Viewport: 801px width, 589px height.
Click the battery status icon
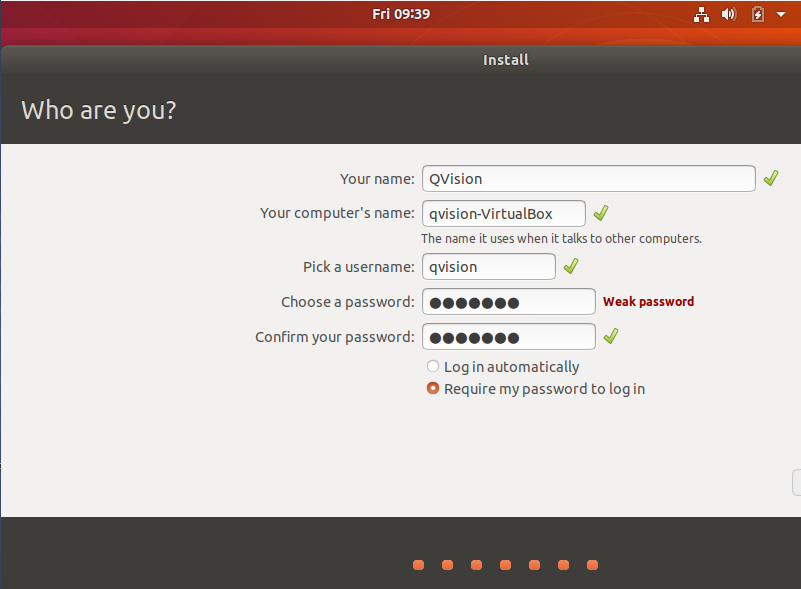pyautogui.click(x=758, y=14)
